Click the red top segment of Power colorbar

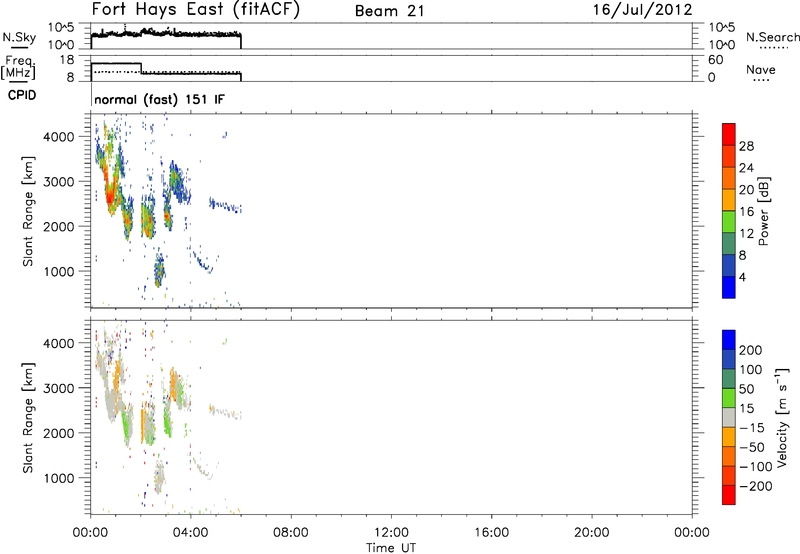pyautogui.click(x=729, y=134)
